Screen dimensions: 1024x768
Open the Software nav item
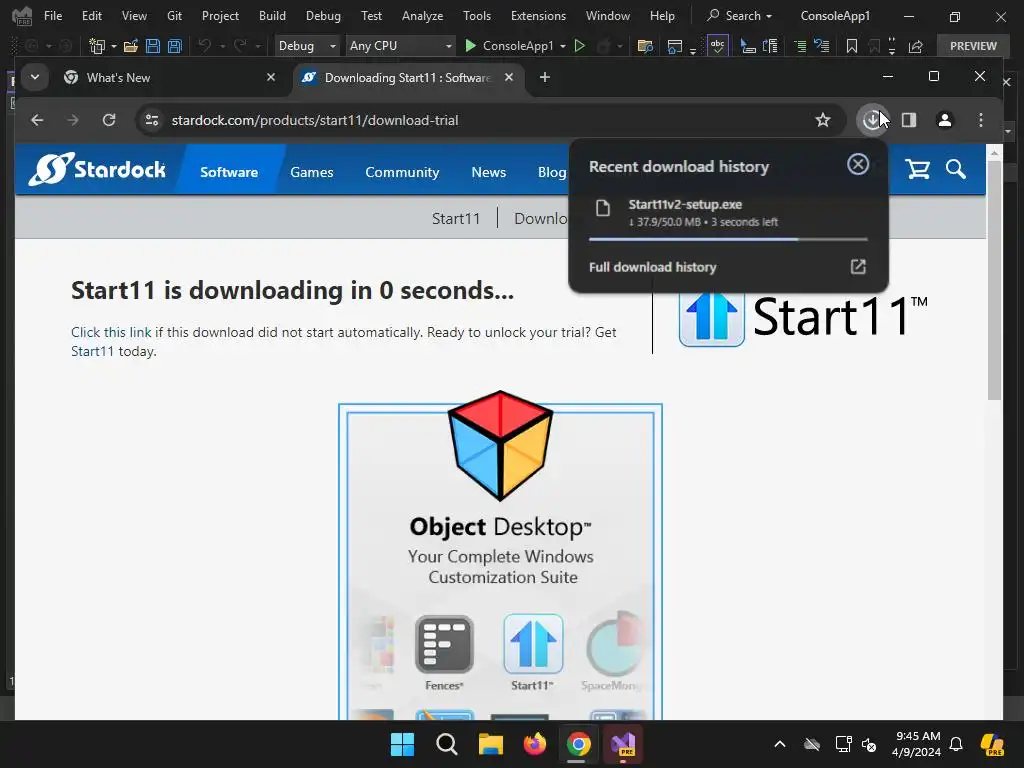tap(229, 172)
